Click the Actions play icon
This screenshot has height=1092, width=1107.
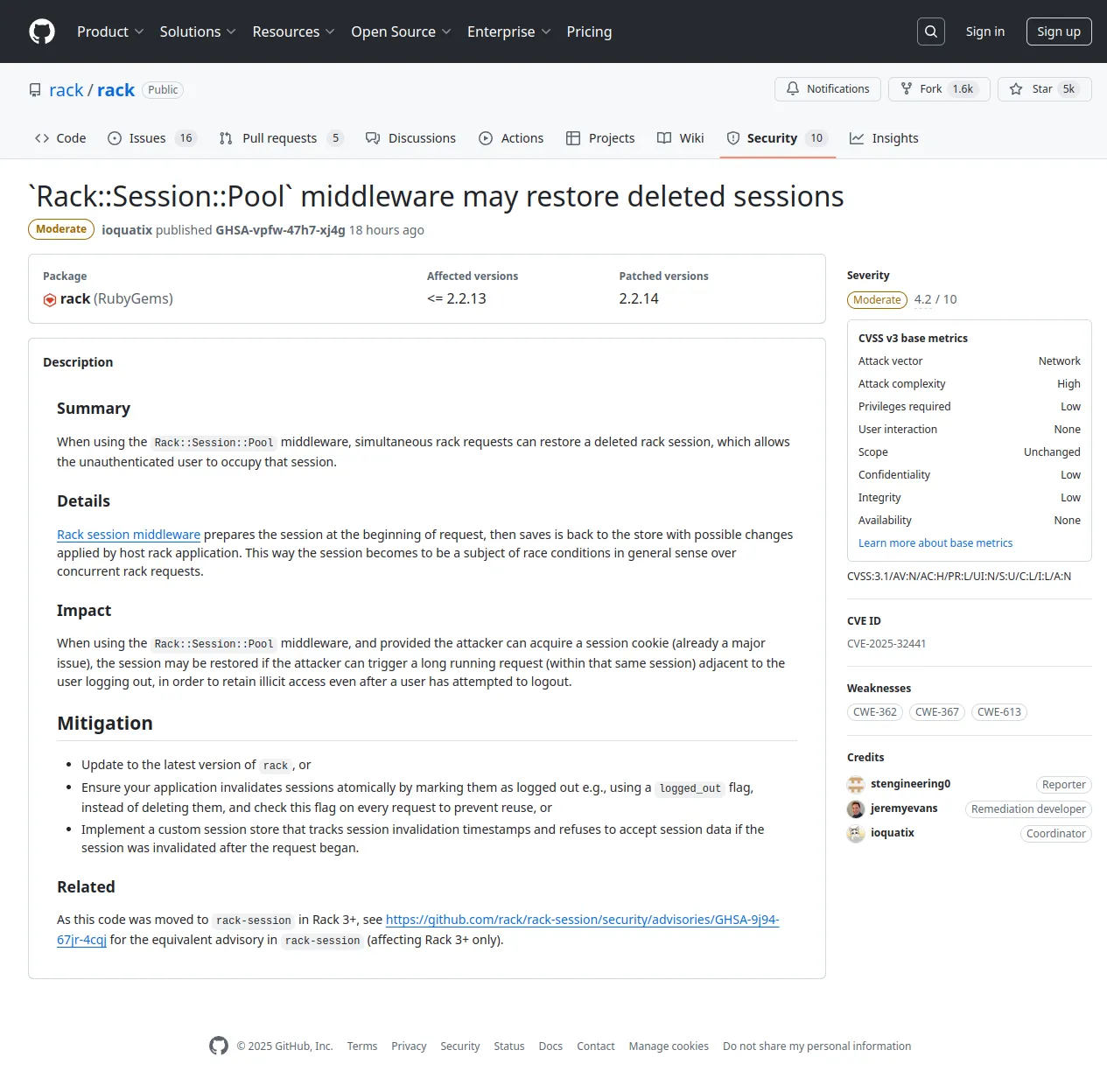point(486,138)
